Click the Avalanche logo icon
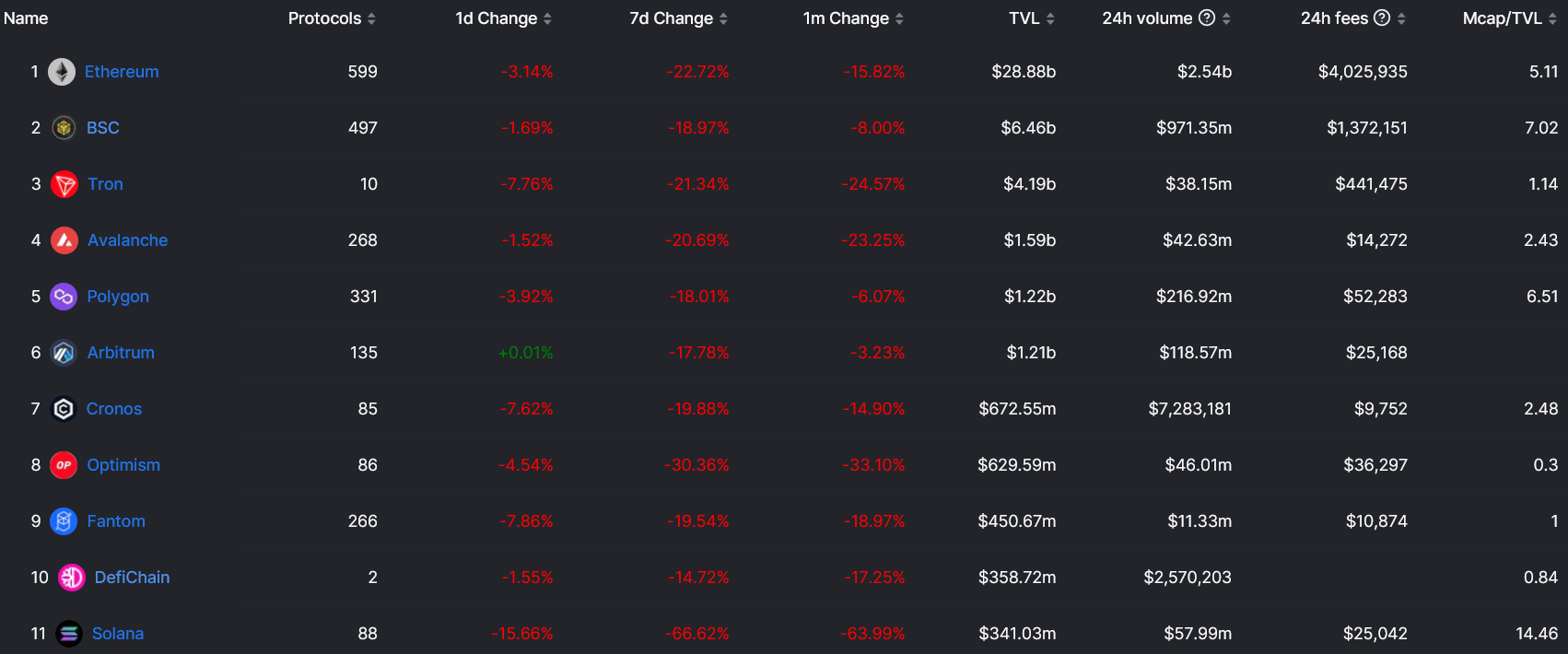 point(64,240)
